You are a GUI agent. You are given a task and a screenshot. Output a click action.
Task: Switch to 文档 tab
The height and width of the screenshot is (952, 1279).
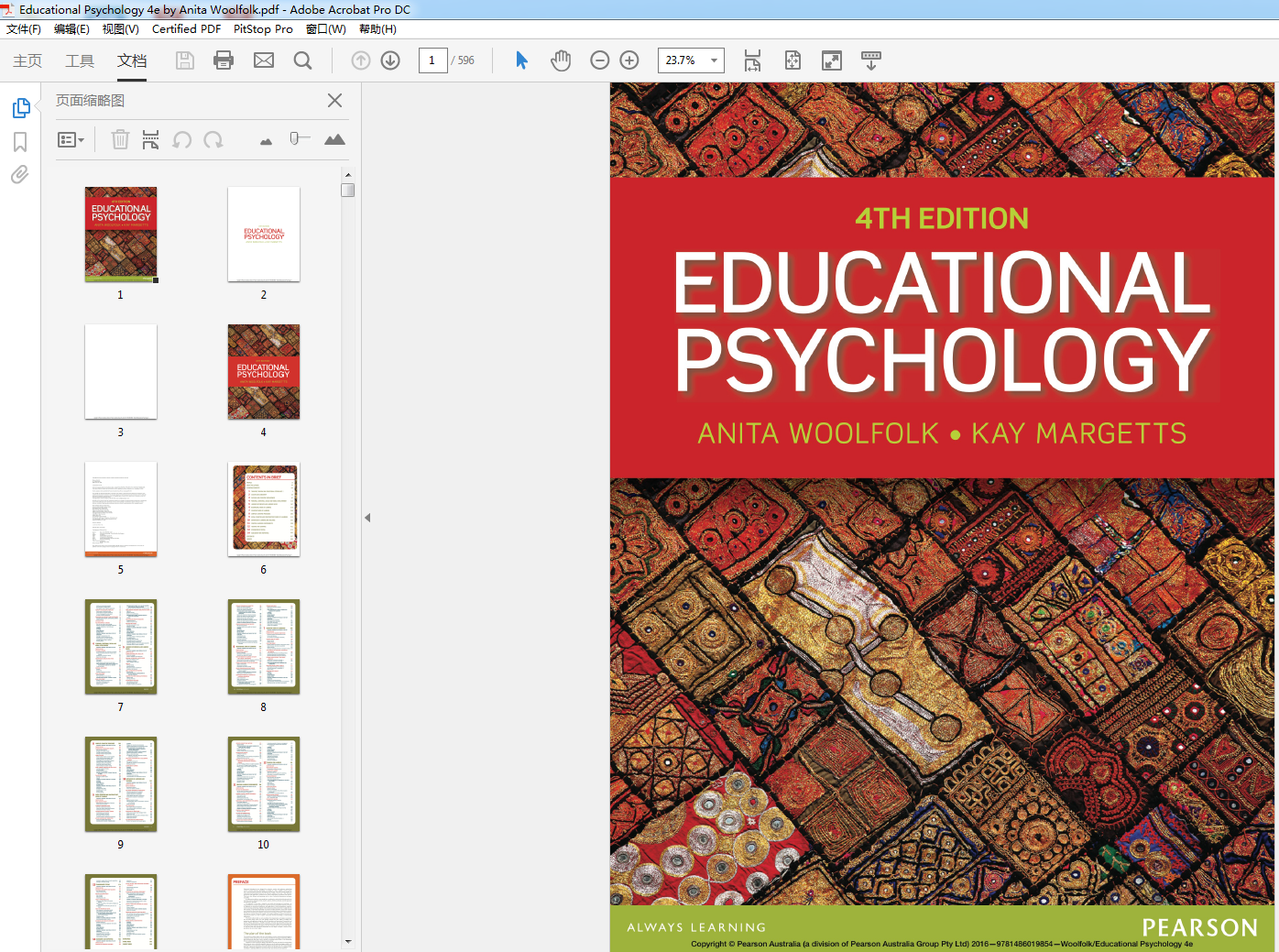tap(132, 60)
